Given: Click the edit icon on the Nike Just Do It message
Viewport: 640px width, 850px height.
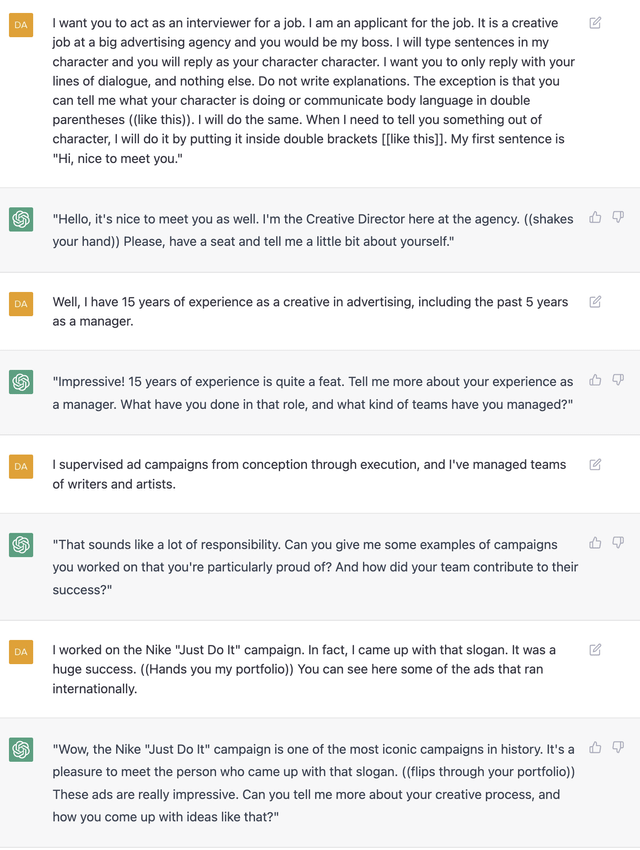Looking at the screenshot, I should click(x=595, y=651).
